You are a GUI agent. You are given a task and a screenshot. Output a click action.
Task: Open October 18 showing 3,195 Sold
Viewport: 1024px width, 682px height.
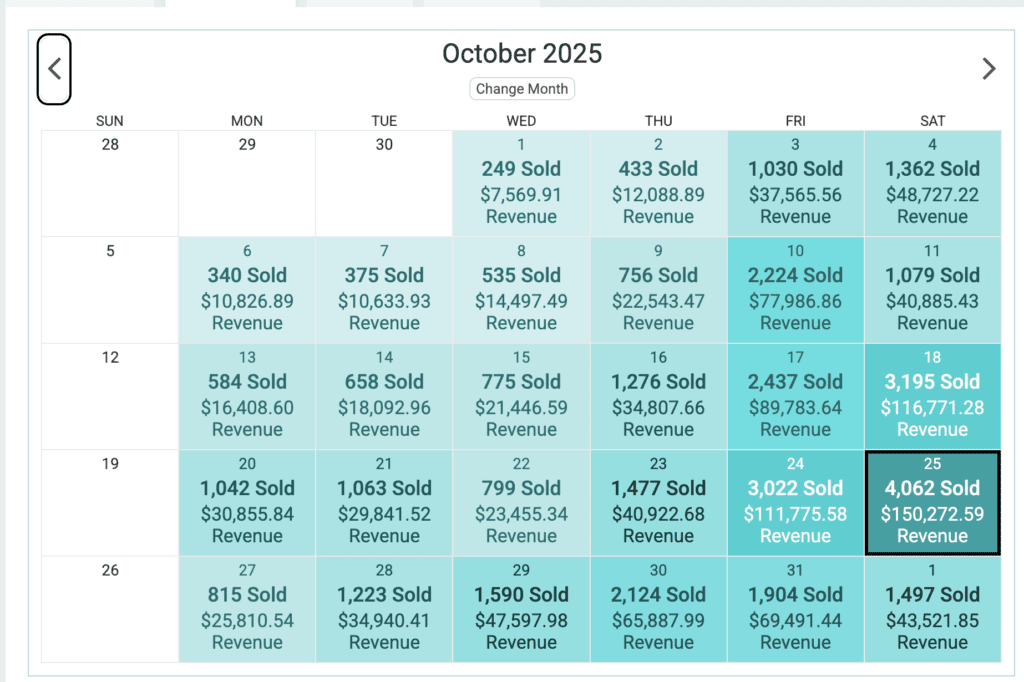(932, 396)
